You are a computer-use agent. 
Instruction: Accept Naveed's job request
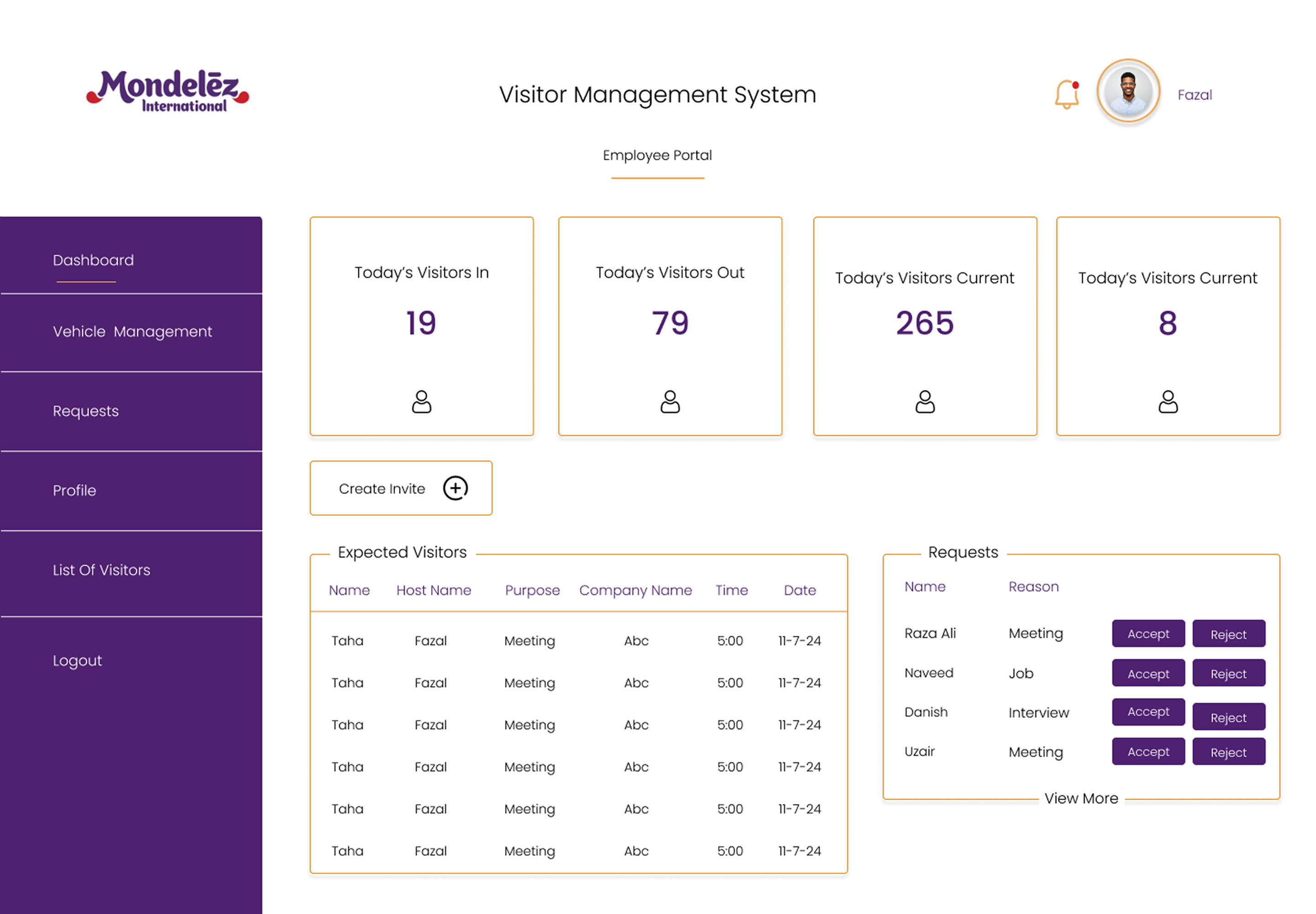tap(1148, 673)
